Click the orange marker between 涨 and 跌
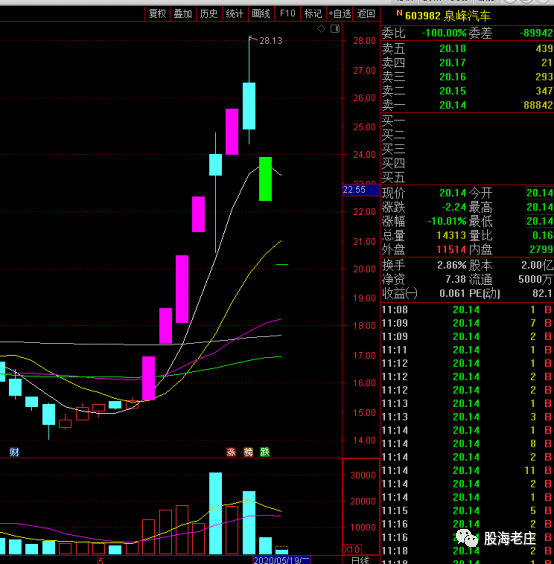554x564 pixels. (x=248, y=452)
